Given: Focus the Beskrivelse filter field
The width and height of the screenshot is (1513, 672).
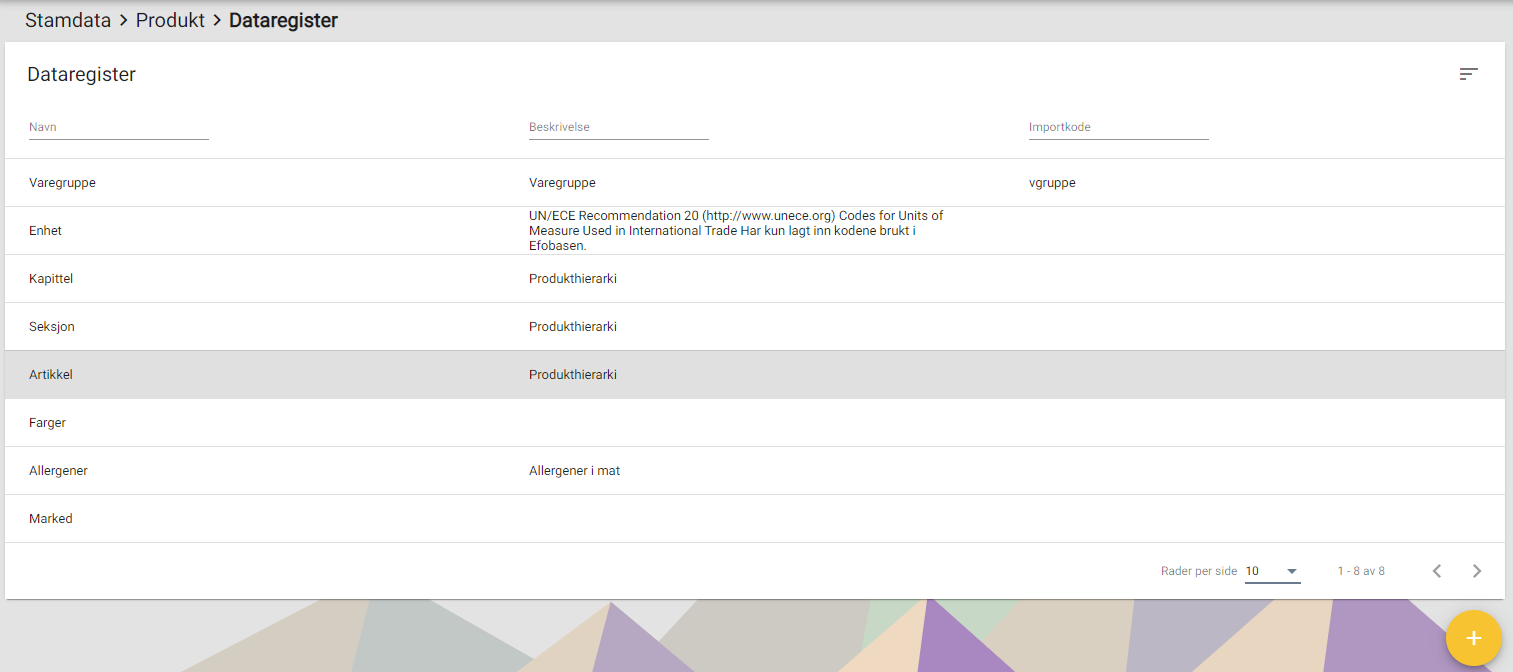Looking at the screenshot, I should [x=618, y=128].
